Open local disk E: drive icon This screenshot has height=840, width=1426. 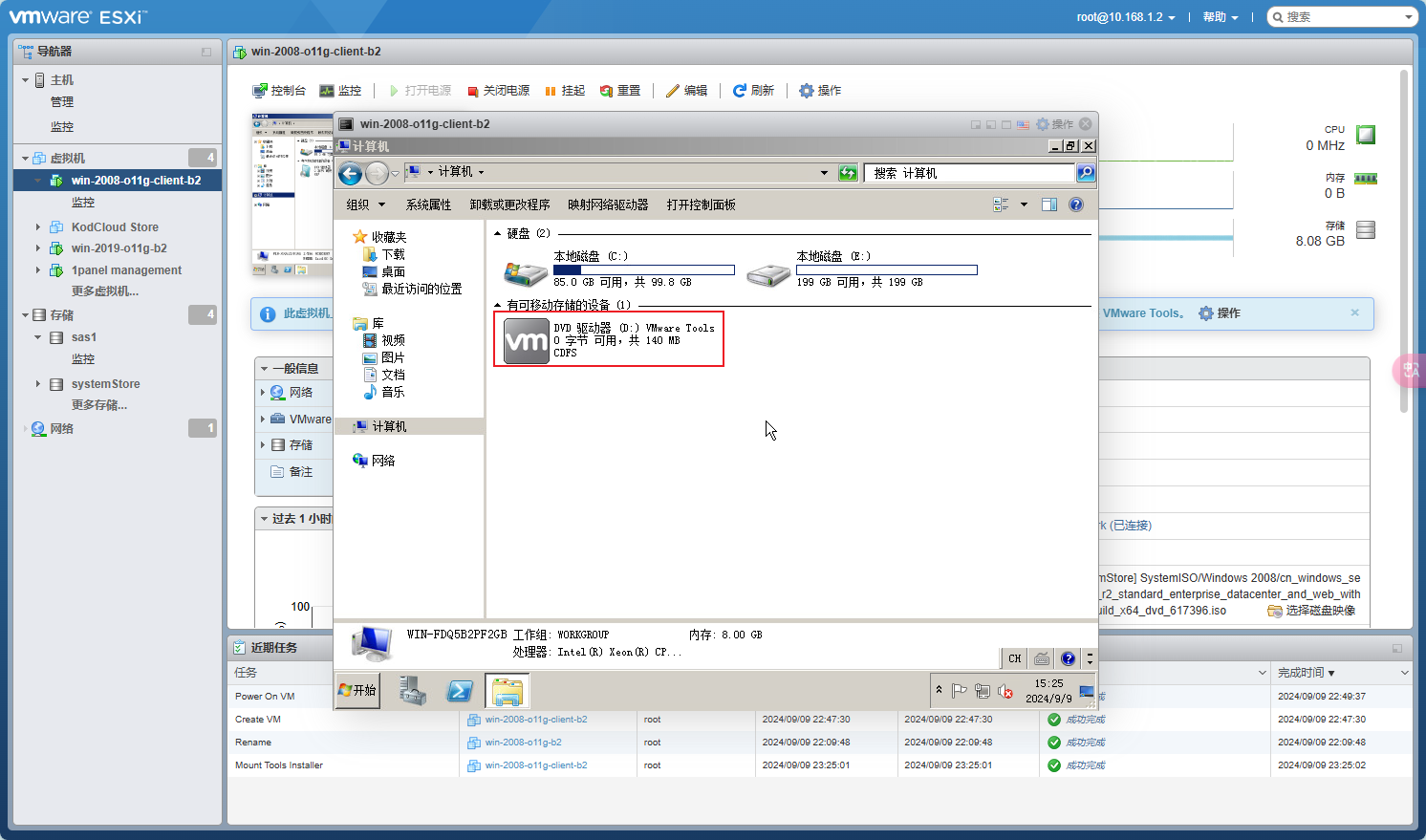tap(768, 273)
